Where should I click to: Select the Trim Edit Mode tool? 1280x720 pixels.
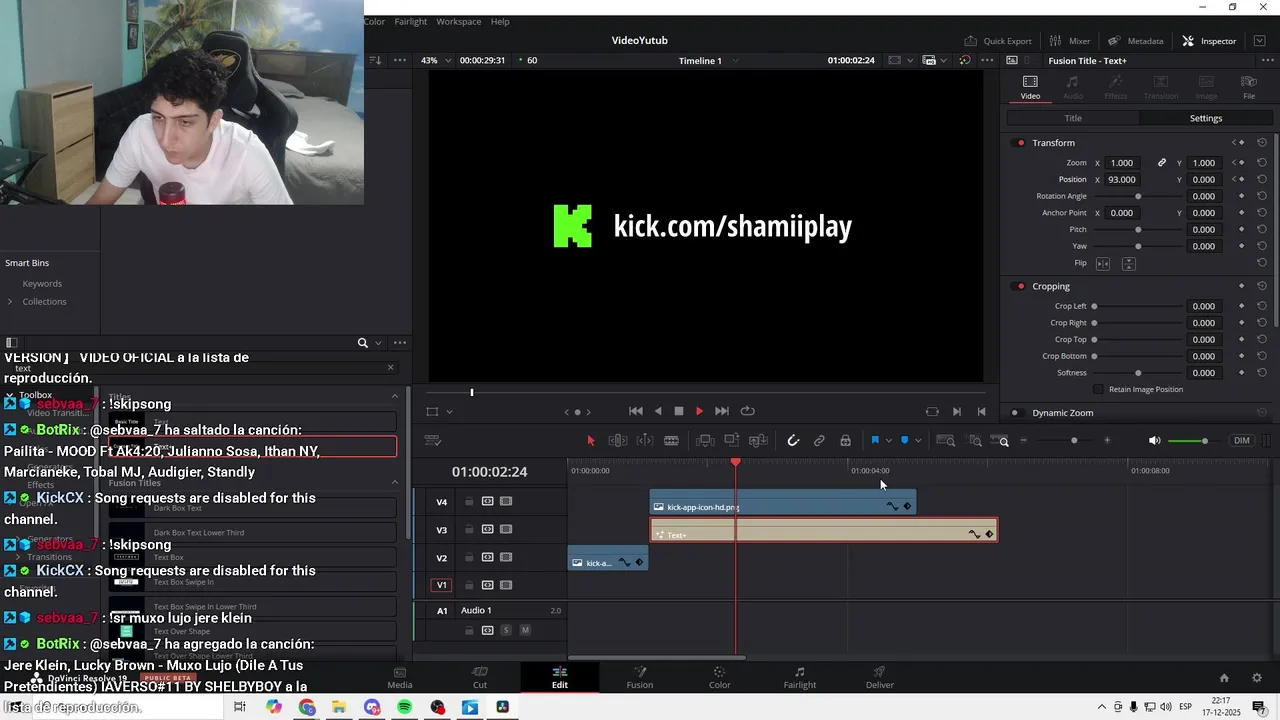(x=618, y=441)
